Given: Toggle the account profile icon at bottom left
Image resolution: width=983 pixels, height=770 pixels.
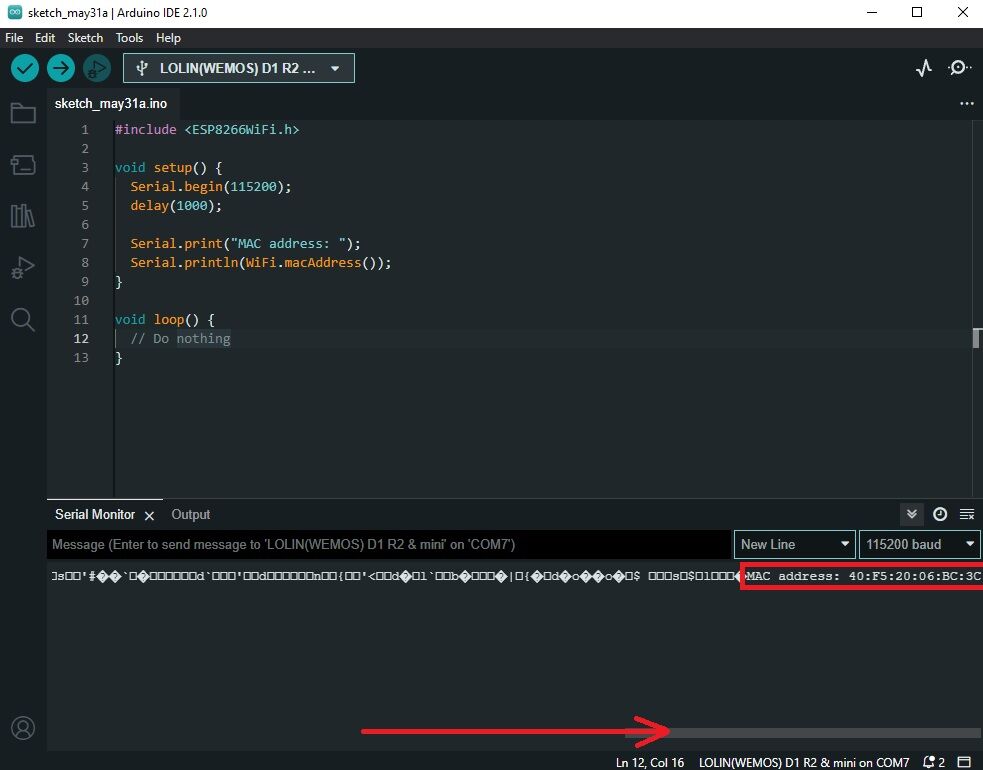Looking at the screenshot, I should 23,728.
